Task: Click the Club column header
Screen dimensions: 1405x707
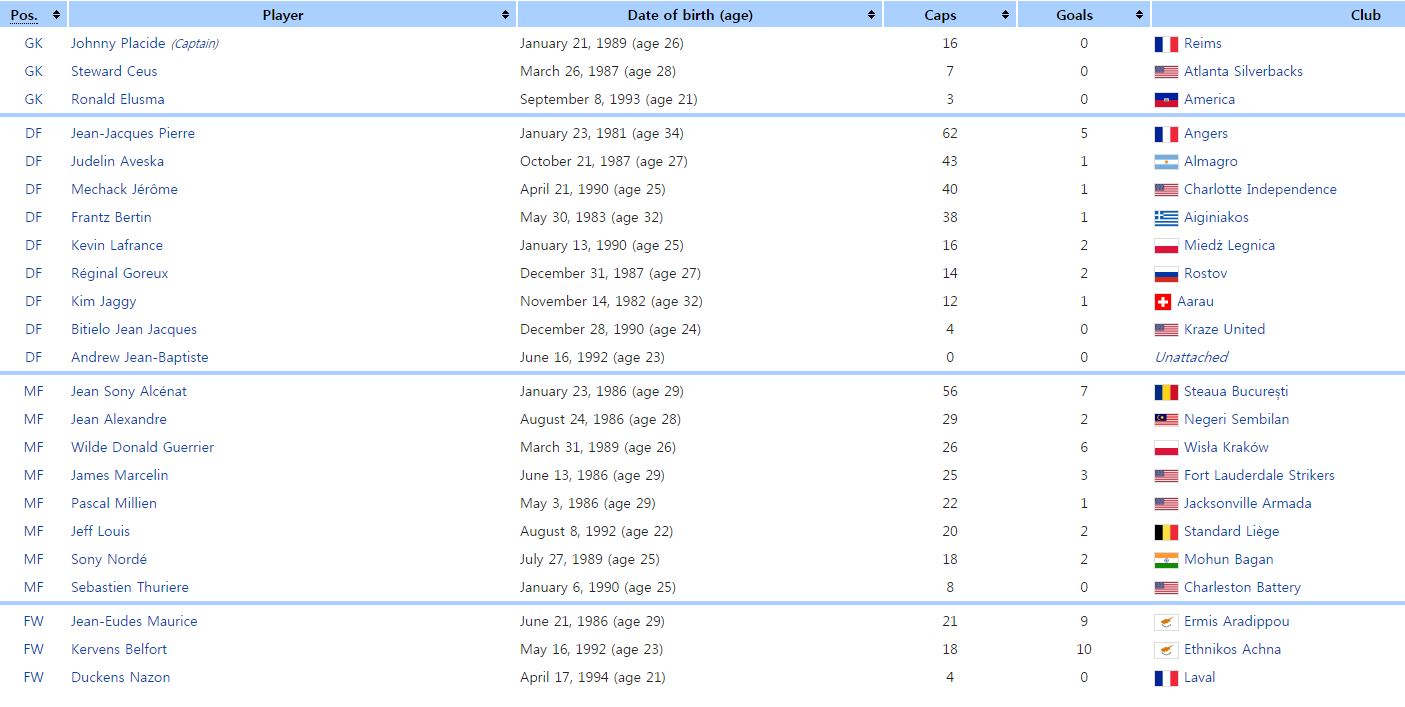Action: pos(1364,15)
